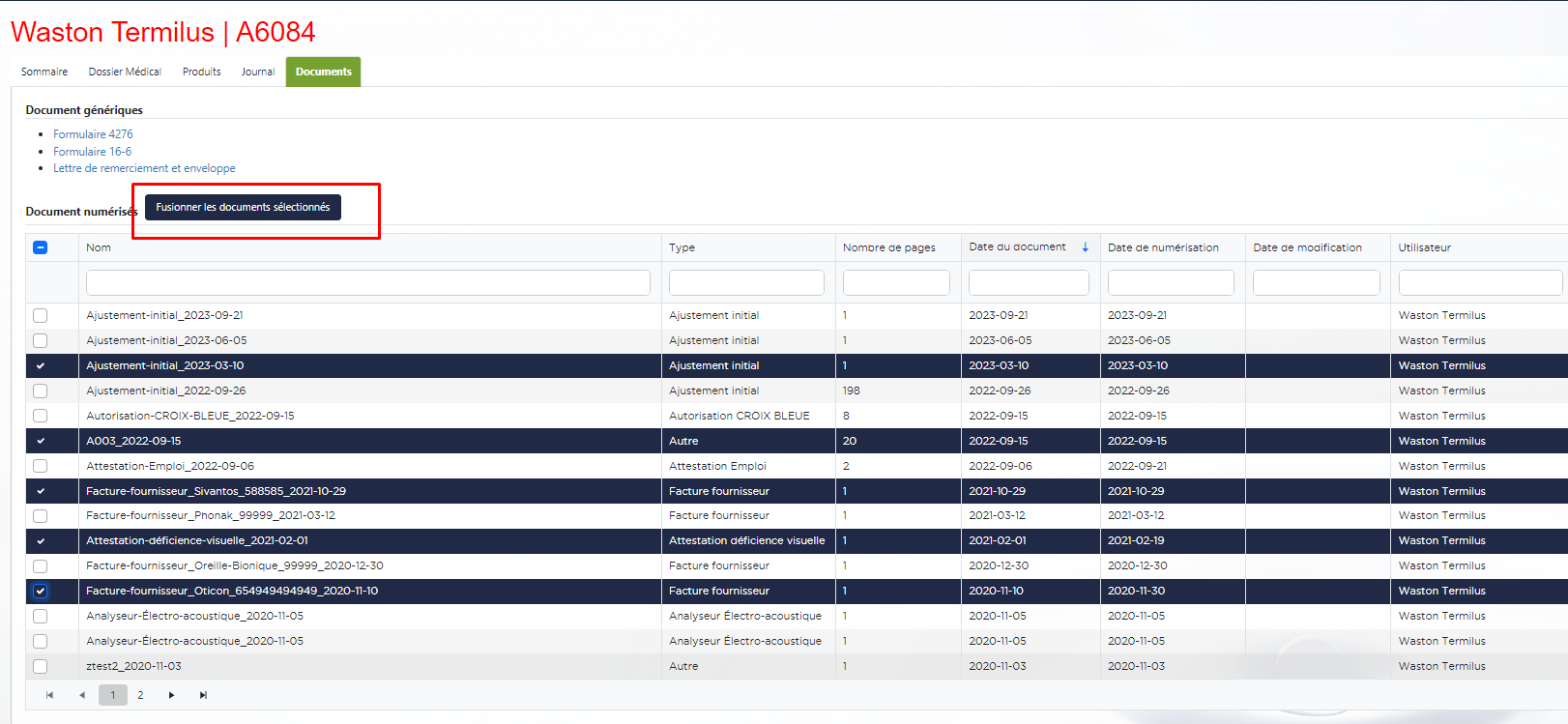Uncheck the A003_2022-09-15 row checkbox
The image size is (1568, 724).
pyautogui.click(x=41, y=441)
